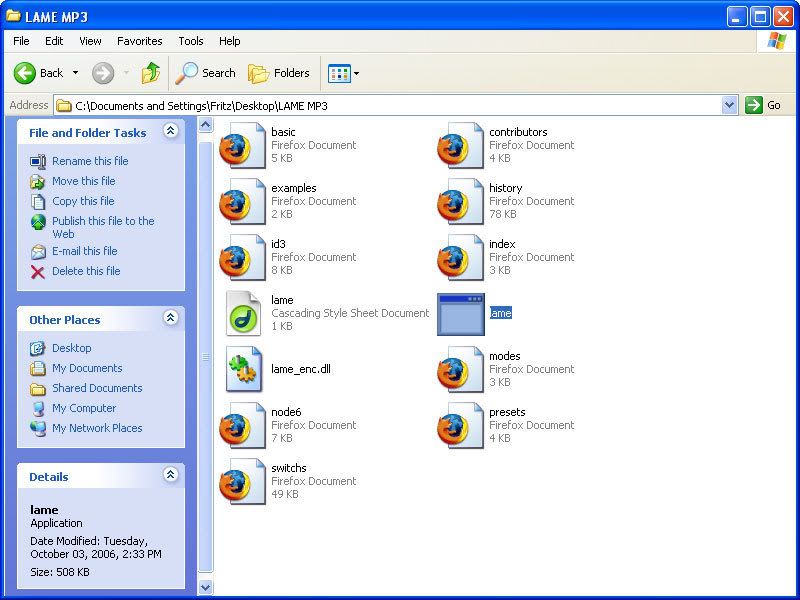Click the Search magnifier button

[x=205, y=73]
